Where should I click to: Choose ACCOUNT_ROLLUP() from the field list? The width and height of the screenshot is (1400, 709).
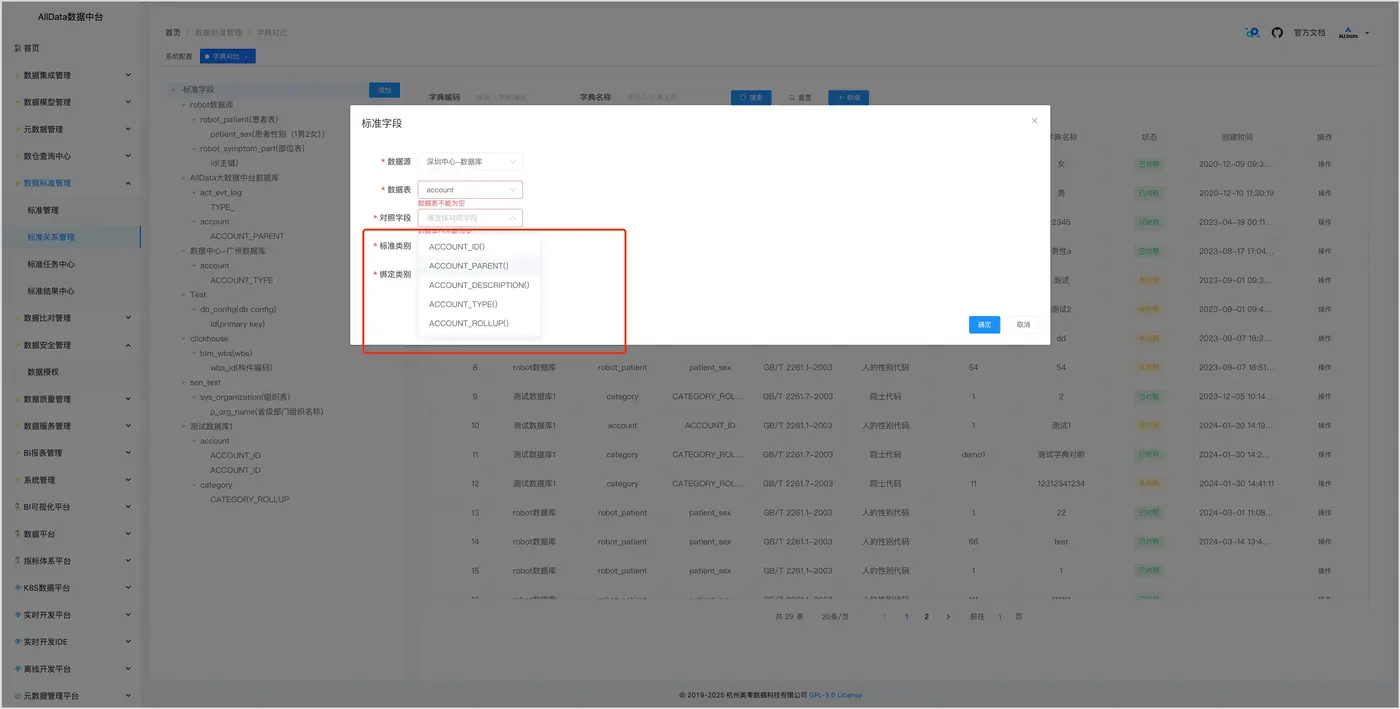click(479, 323)
